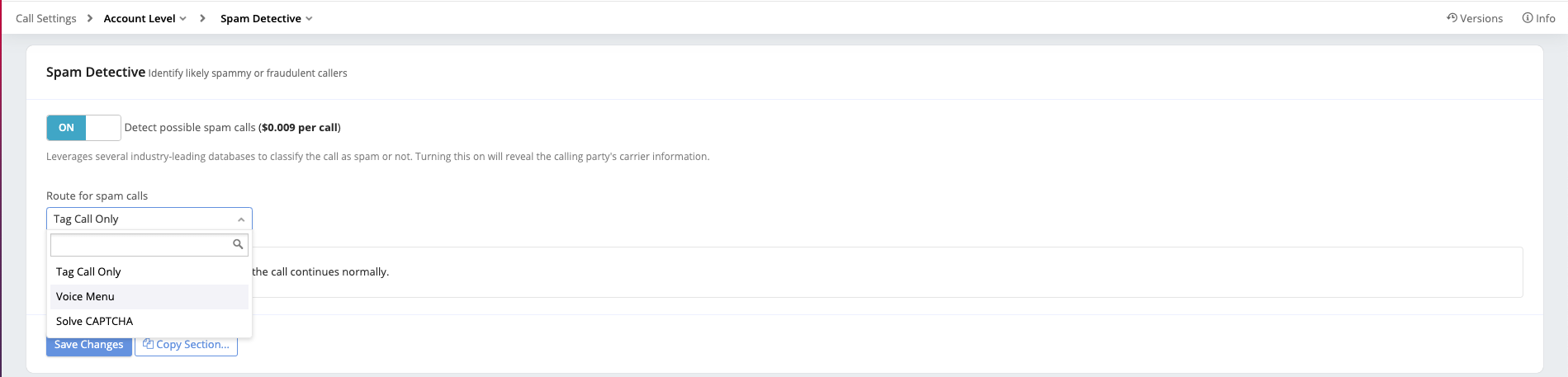Click breadcrumb arrow after Call Settings
This screenshot has height=377, width=1568.
pos(90,18)
